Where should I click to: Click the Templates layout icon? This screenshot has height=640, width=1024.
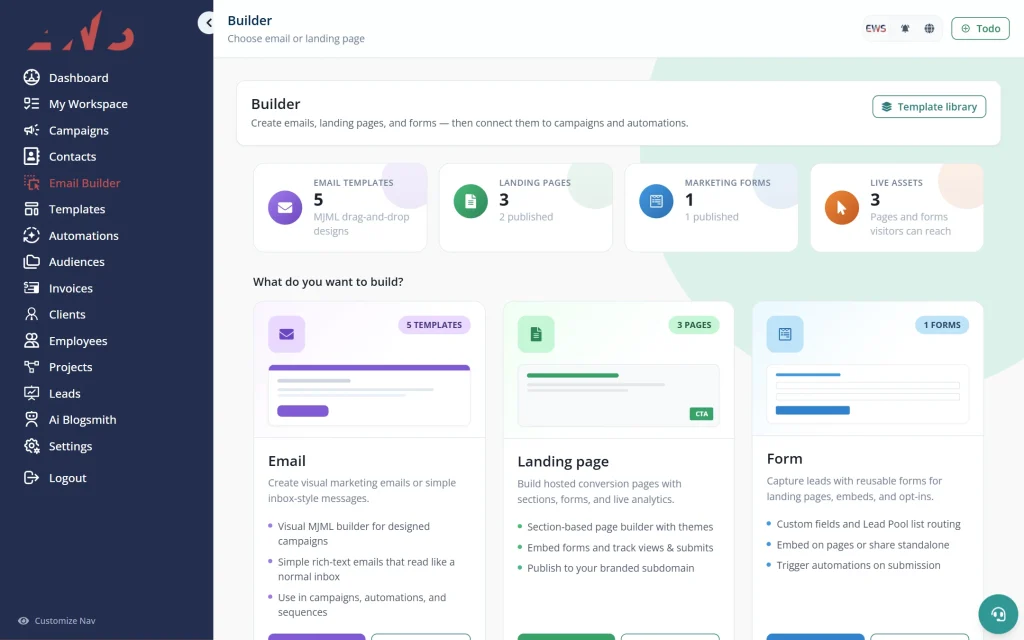31,209
